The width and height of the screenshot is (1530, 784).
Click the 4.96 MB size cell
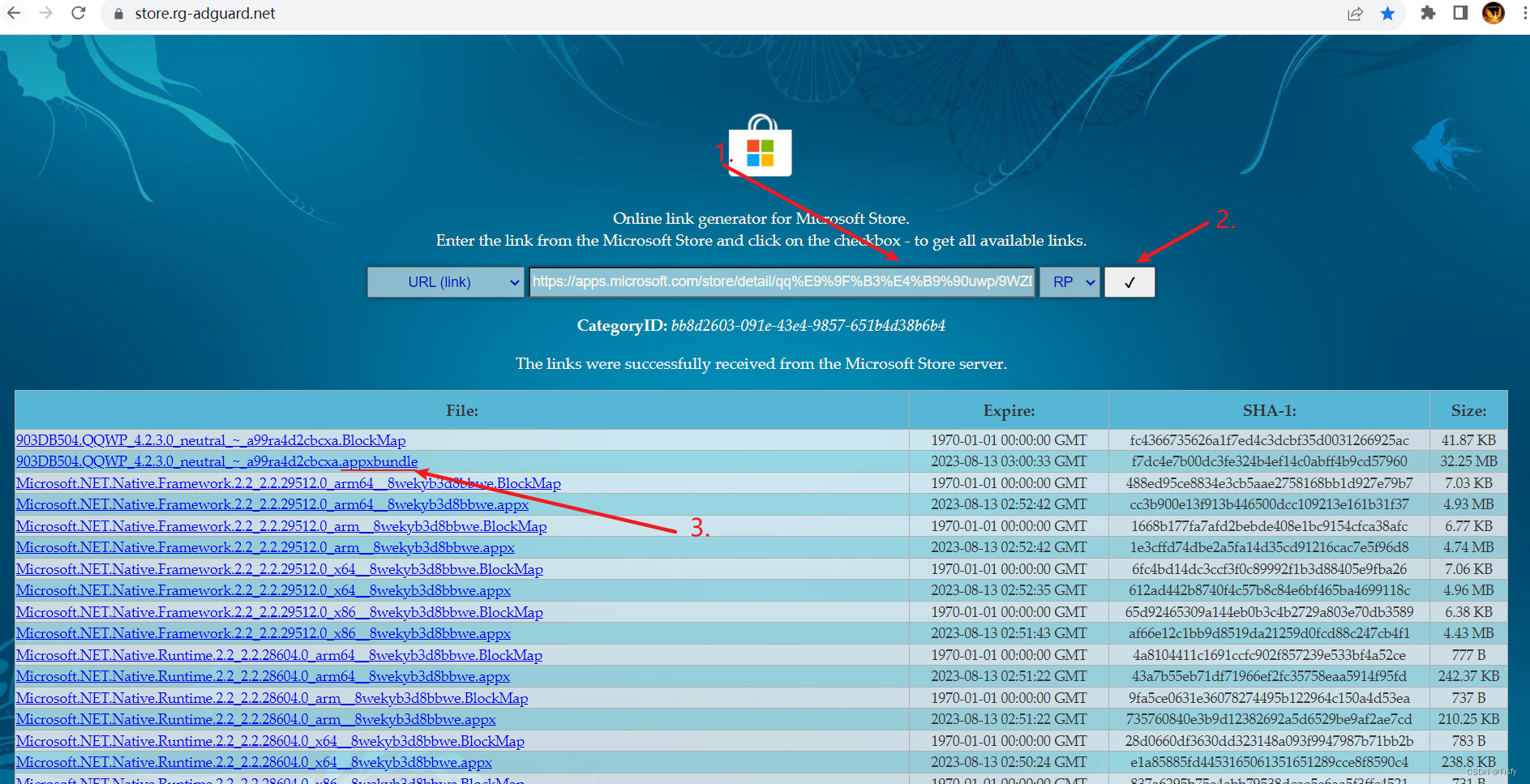click(x=1468, y=590)
